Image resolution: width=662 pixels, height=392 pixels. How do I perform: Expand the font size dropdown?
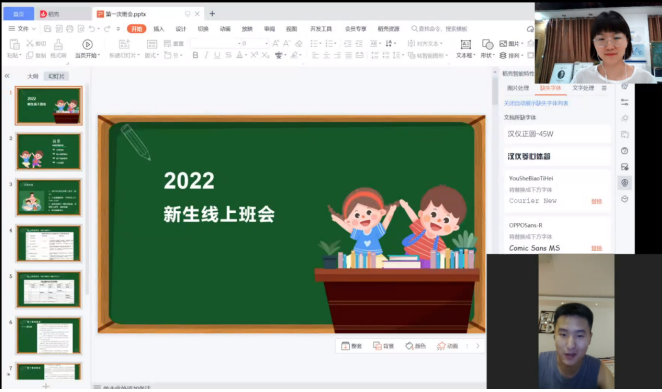(266, 44)
